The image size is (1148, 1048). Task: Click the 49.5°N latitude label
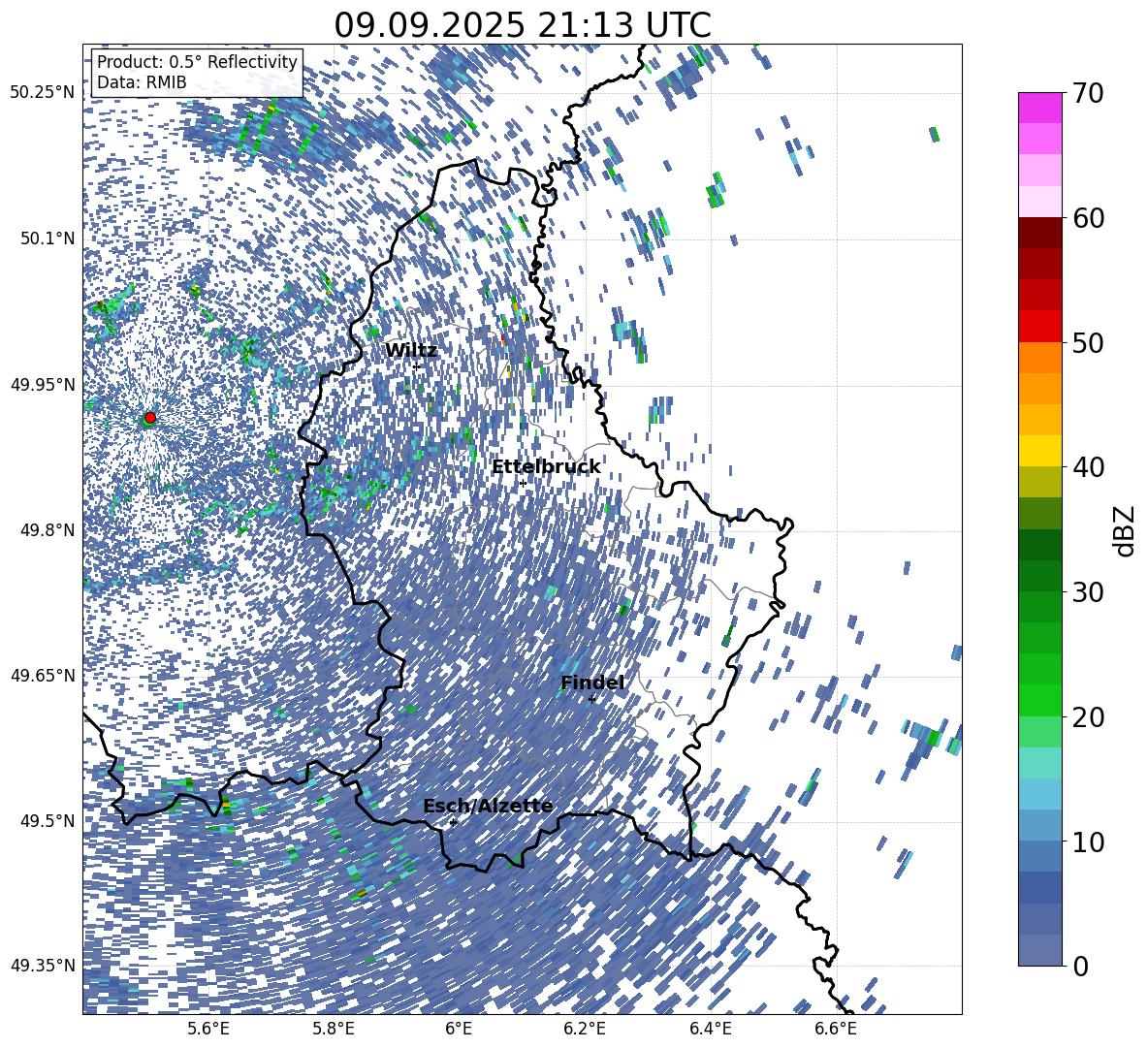tap(48, 820)
